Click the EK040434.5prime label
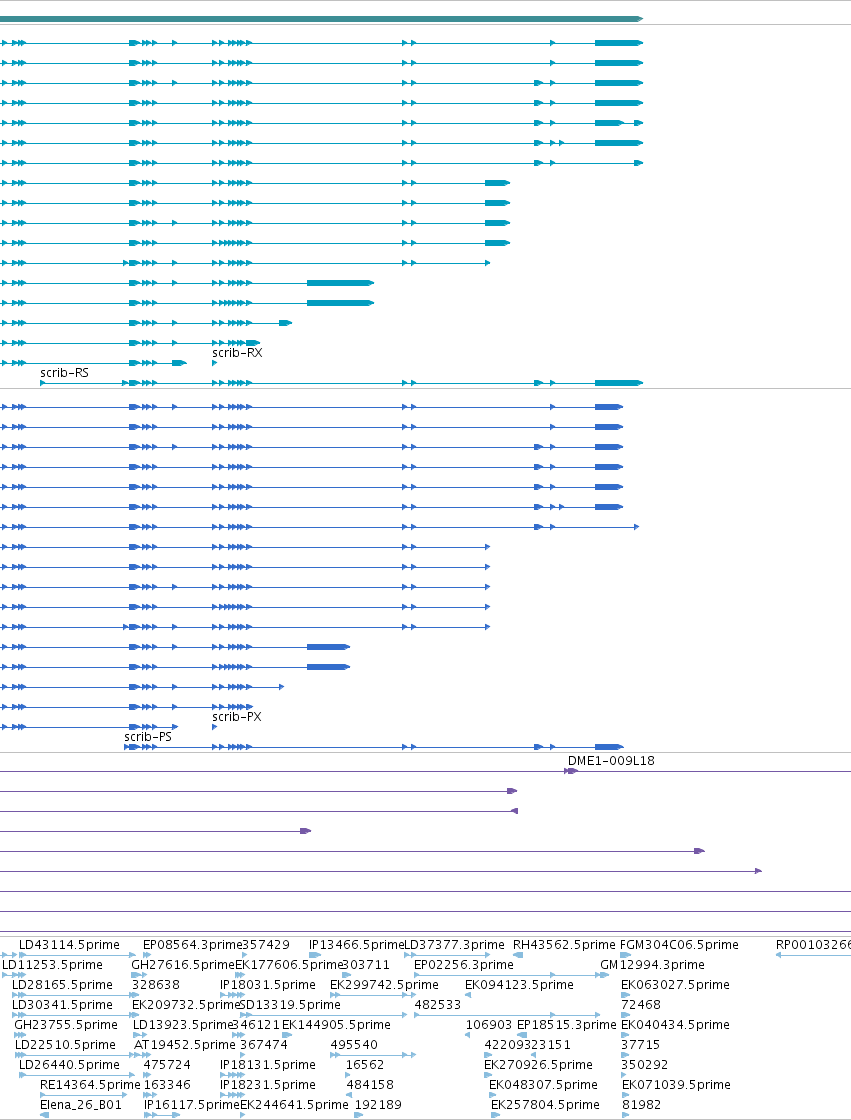Screen dimensions: 851x1120 tap(675, 1025)
